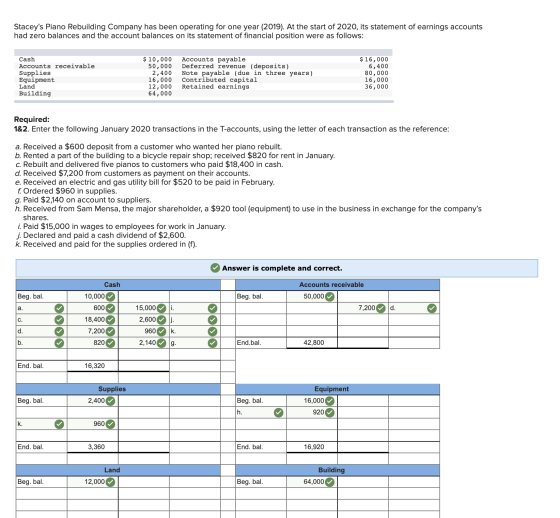This screenshot has width=560, height=518.
Task: Click the Cash End. bal 16,320 cell
Action: coord(93,366)
